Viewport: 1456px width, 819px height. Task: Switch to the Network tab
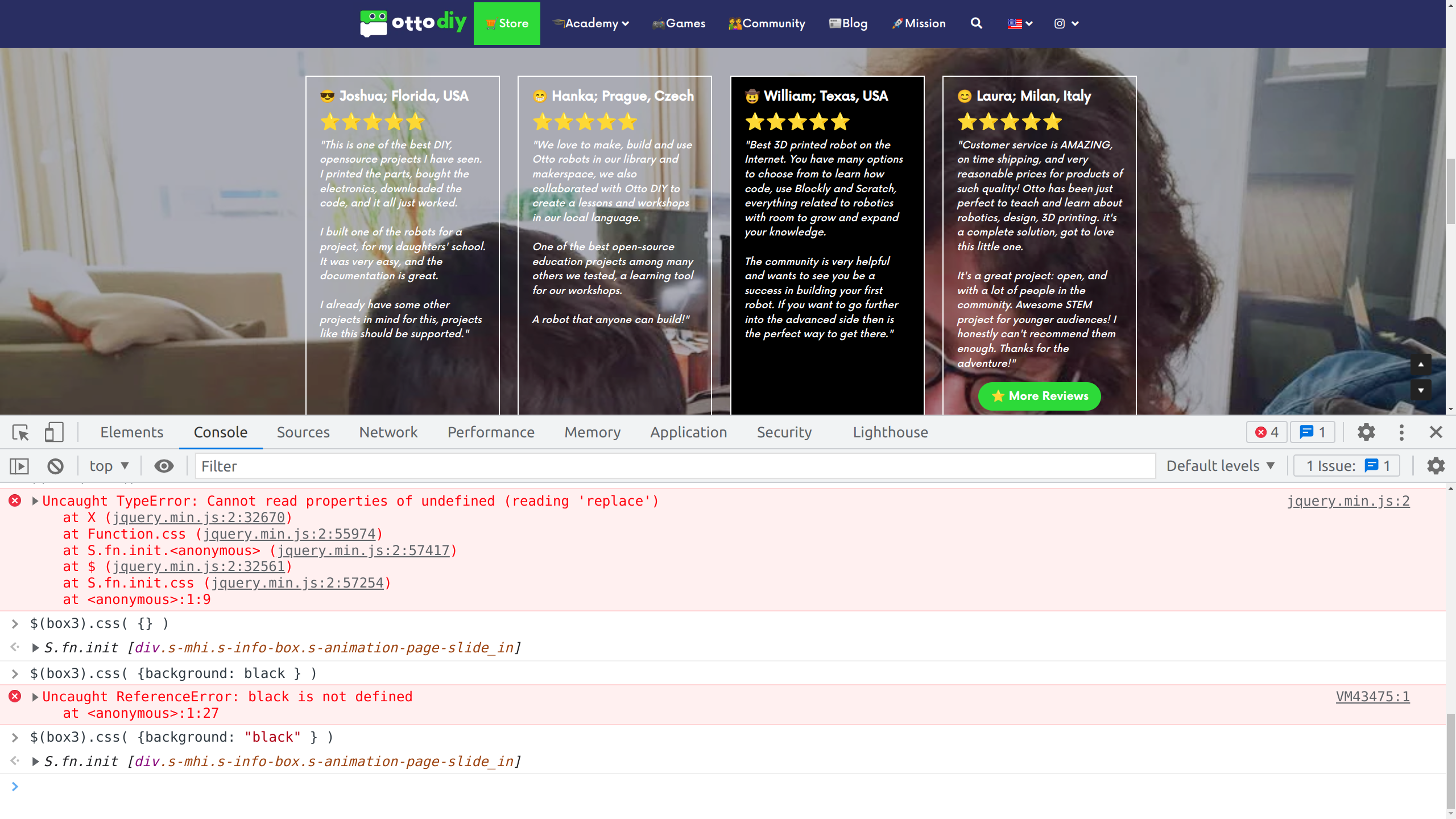[x=388, y=432]
